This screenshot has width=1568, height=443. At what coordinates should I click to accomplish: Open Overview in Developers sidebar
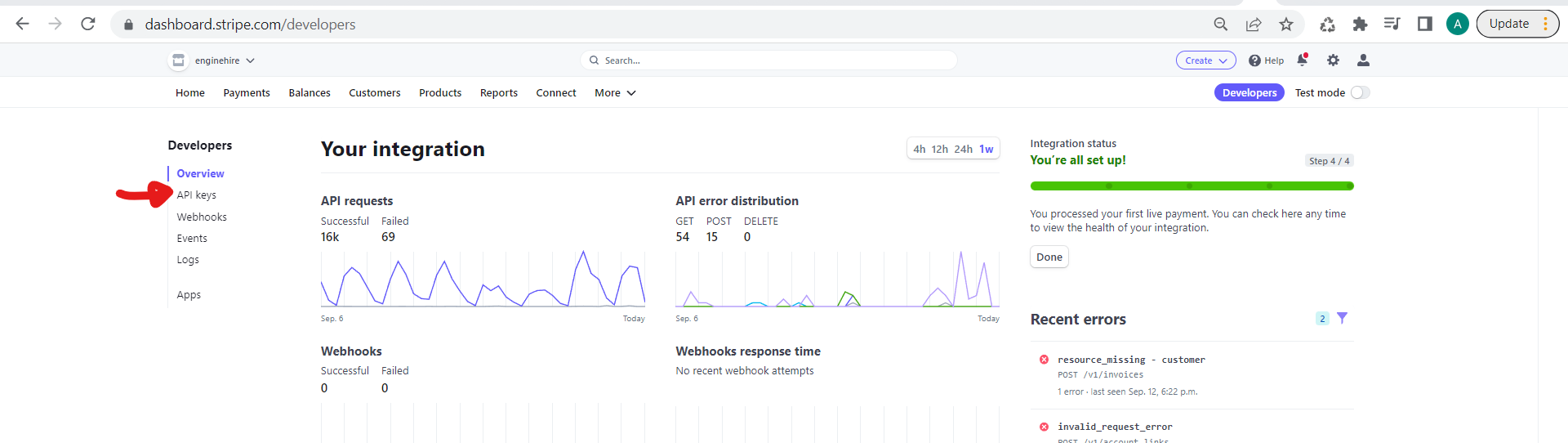tap(200, 173)
